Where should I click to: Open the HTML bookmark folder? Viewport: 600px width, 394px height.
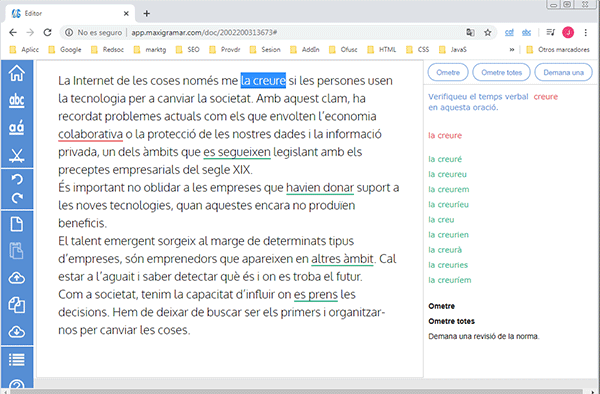tap(382, 49)
